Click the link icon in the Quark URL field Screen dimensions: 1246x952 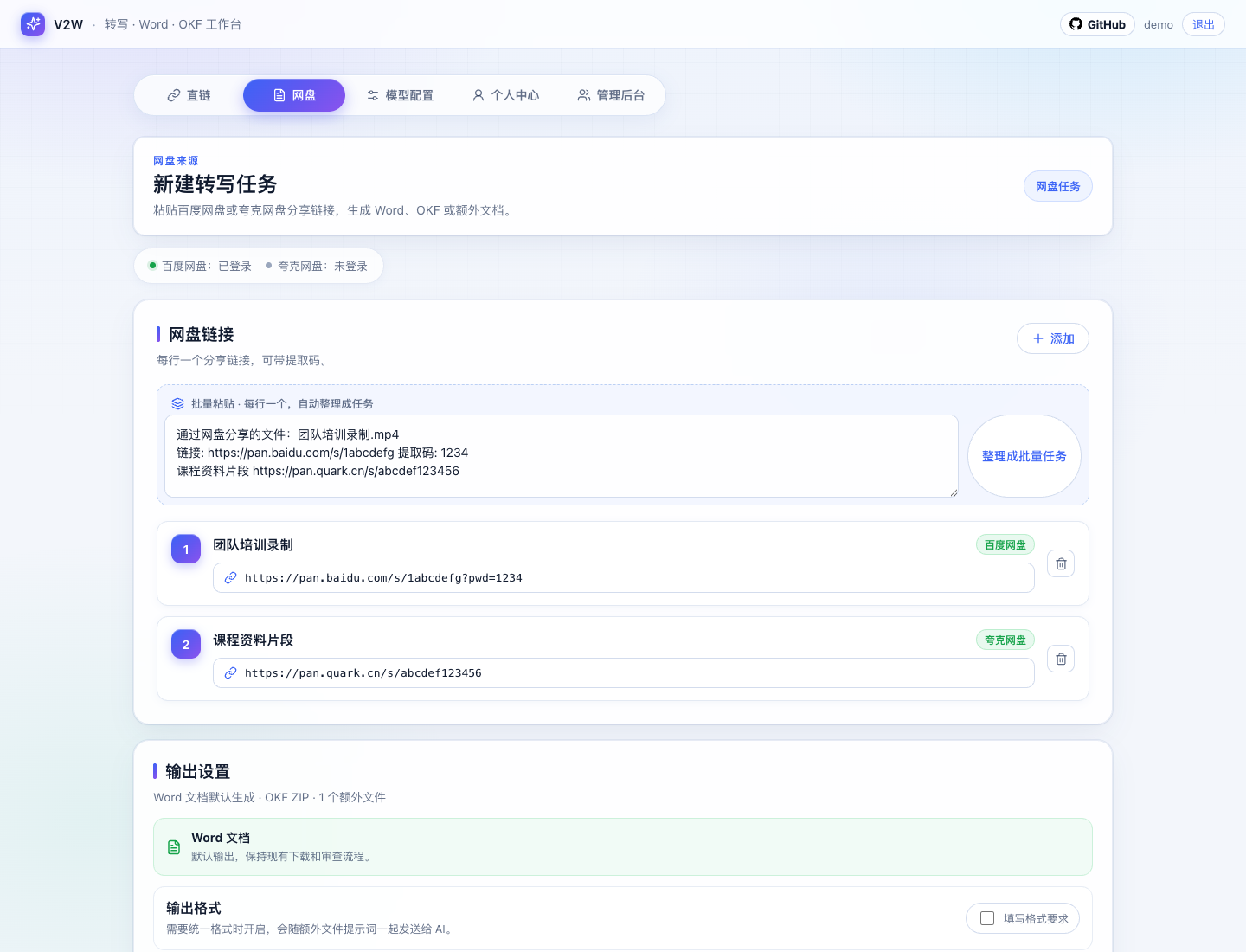pyautogui.click(x=230, y=673)
